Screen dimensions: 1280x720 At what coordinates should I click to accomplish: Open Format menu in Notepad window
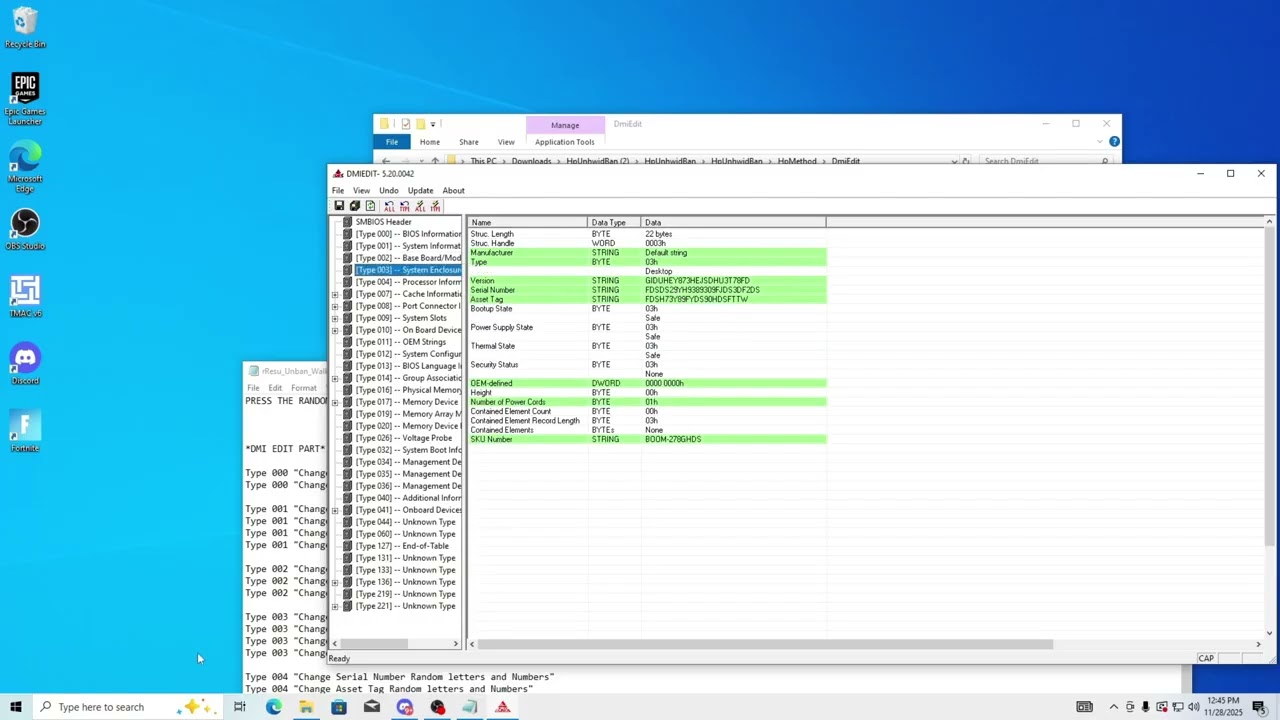click(303, 388)
